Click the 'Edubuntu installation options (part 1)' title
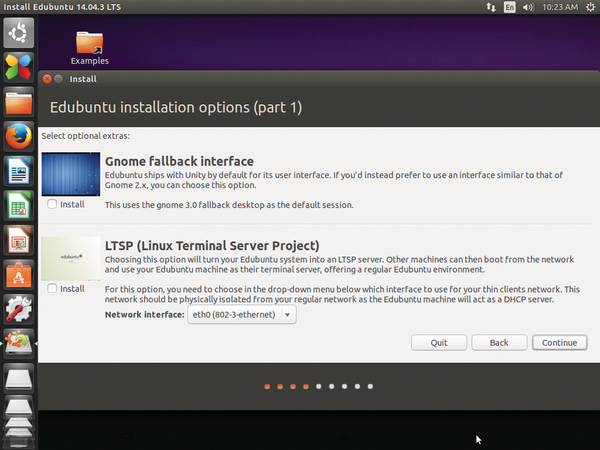600x450 pixels. click(x=176, y=108)
